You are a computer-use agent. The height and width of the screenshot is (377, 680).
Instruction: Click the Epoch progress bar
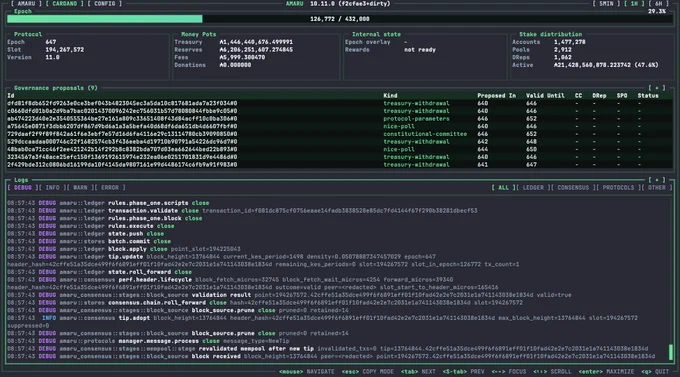pos(340,19)
